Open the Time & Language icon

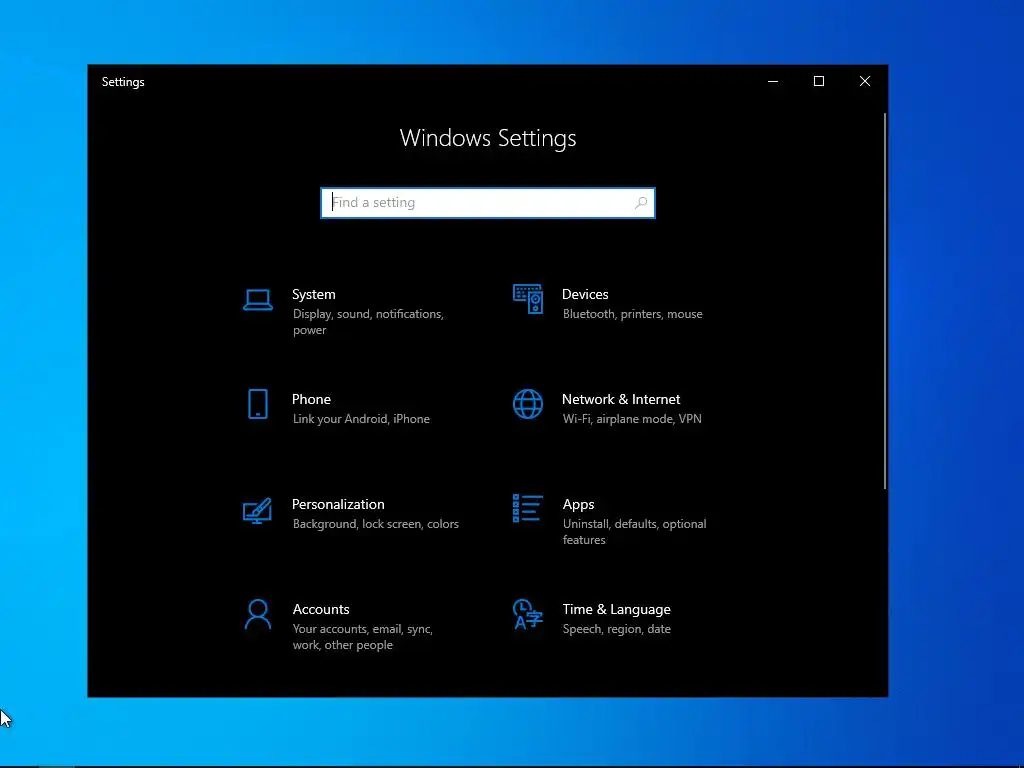pos(528,615)
